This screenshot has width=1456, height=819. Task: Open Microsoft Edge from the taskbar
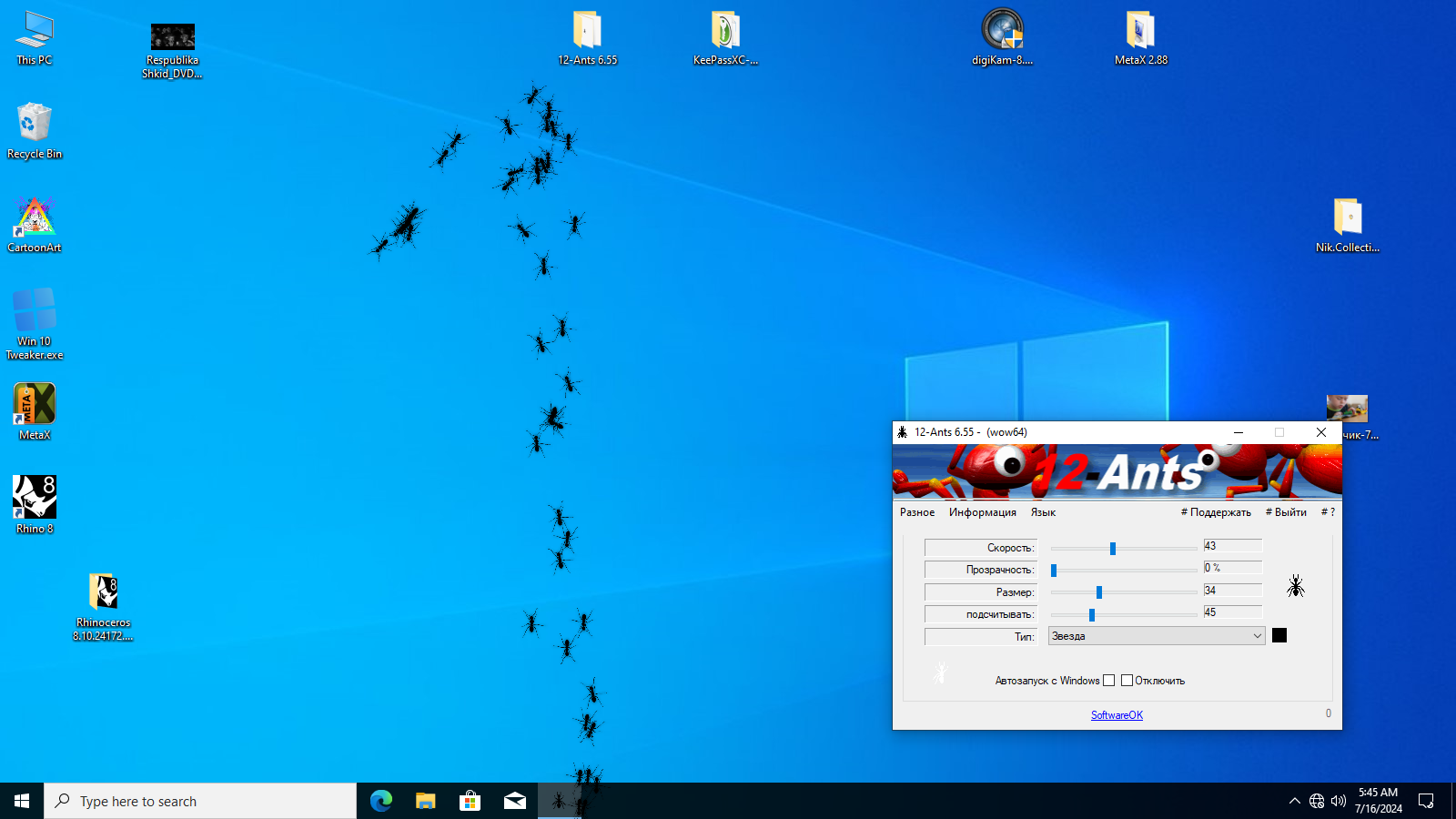[380, 801]
